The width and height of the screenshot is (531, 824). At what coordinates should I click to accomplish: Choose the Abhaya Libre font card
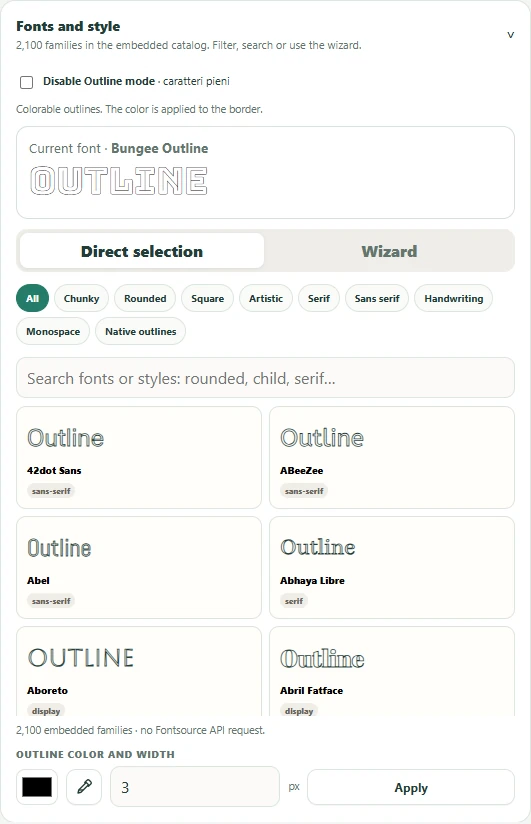(392, 568)
